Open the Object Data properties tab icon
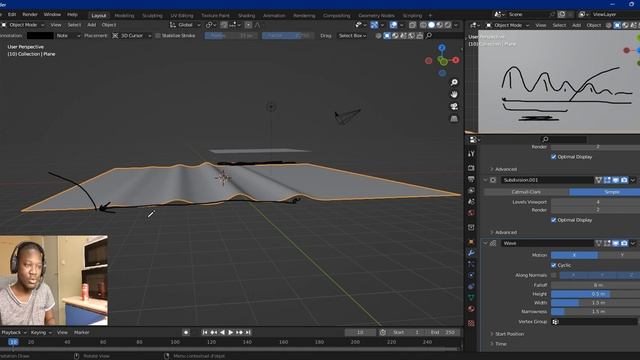640x360 pixels. (x=471, y=297)
